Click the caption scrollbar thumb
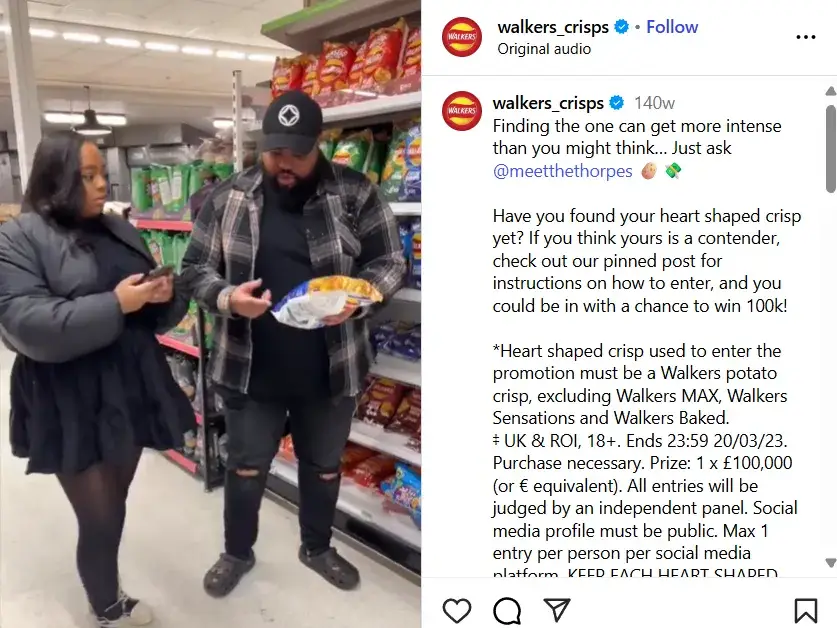Image resolution: width=837 pixels, height=628 pixels. (x=831, y=148)
